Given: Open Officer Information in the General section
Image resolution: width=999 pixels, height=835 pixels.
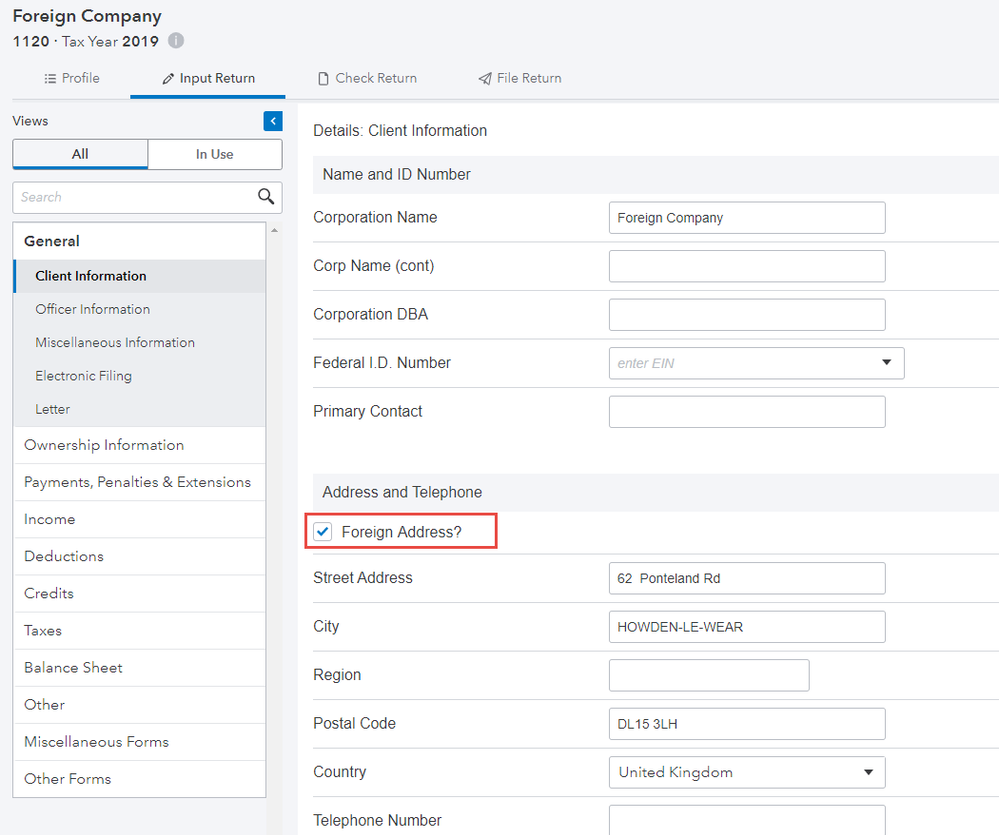Looking at the screenshot, I should [92, 309].
